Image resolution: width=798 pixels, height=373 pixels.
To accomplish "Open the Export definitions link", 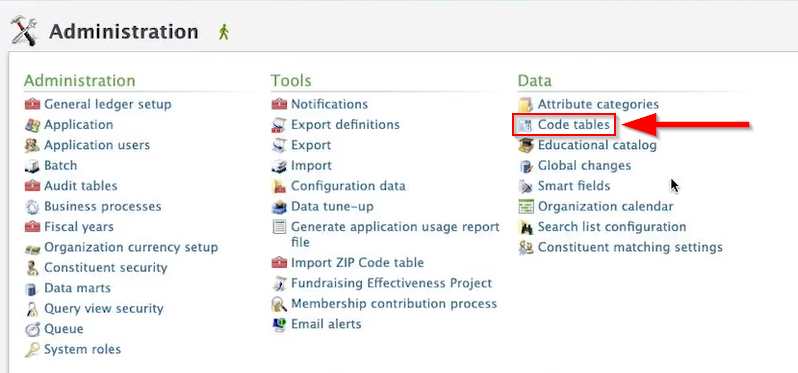I will (x=345, y=125).
